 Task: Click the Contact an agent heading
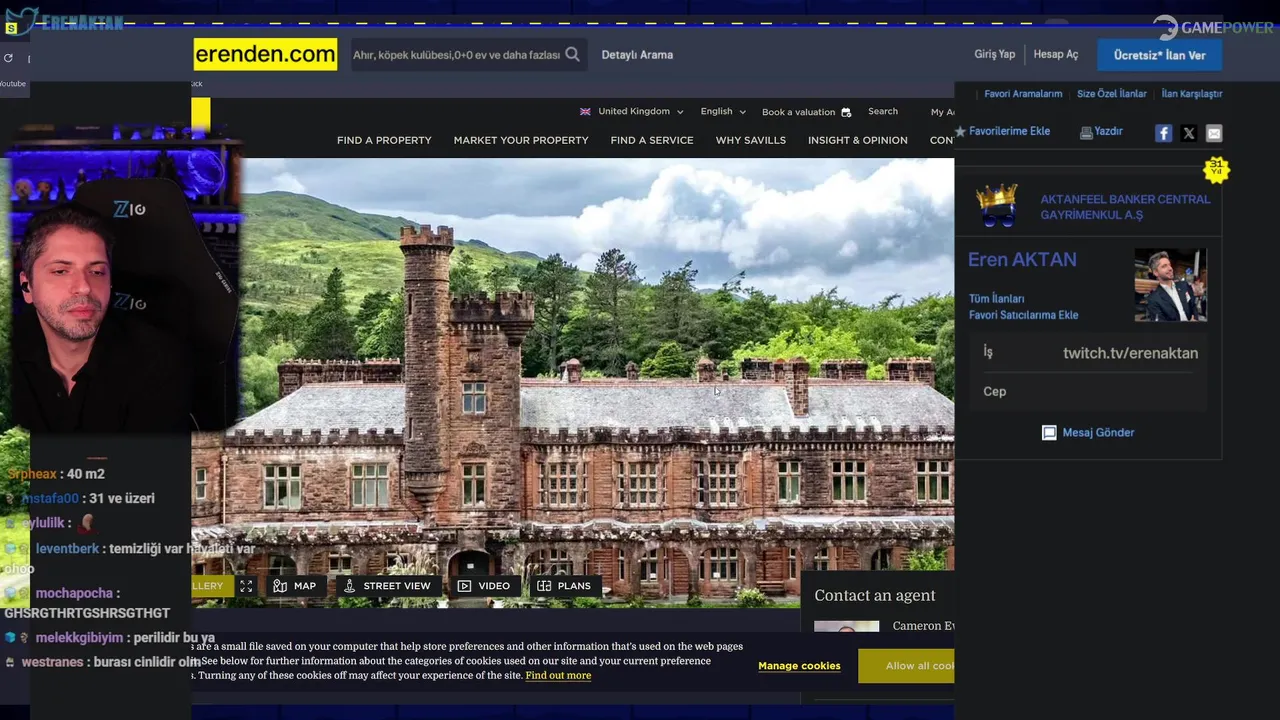point(875,596)
